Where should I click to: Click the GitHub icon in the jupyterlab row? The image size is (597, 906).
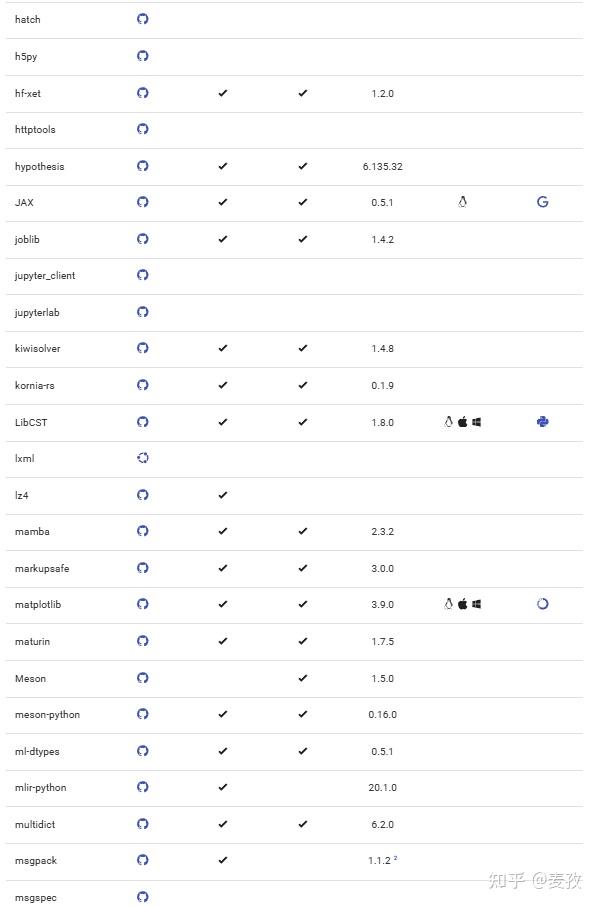[143, 312]
